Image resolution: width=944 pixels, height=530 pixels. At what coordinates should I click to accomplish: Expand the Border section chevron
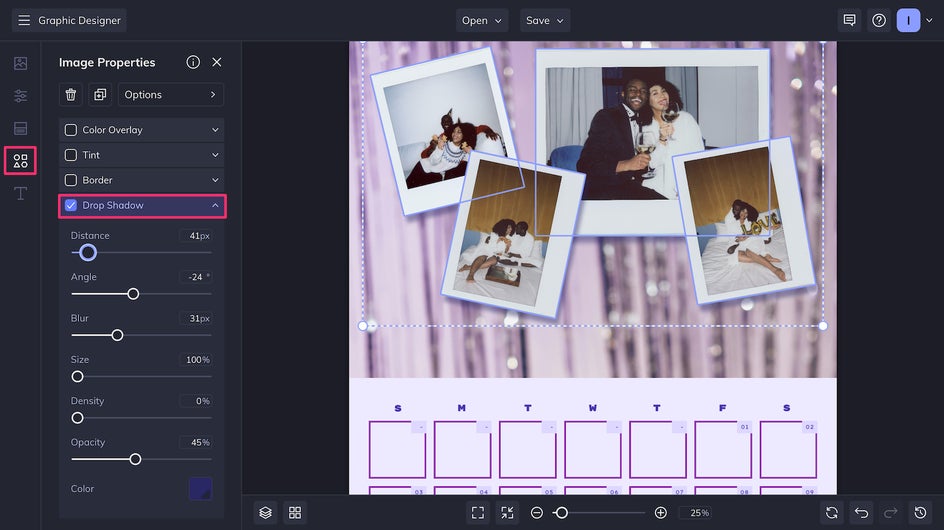215,180
